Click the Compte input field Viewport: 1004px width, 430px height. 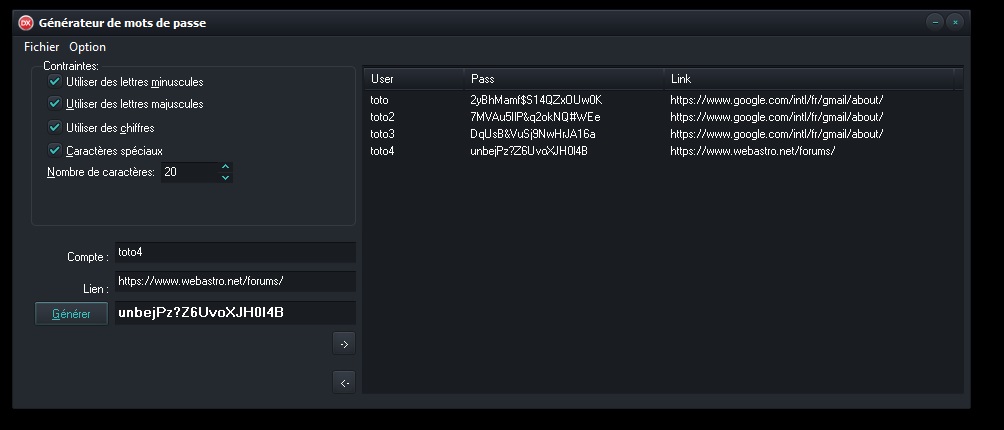point(234,253)
